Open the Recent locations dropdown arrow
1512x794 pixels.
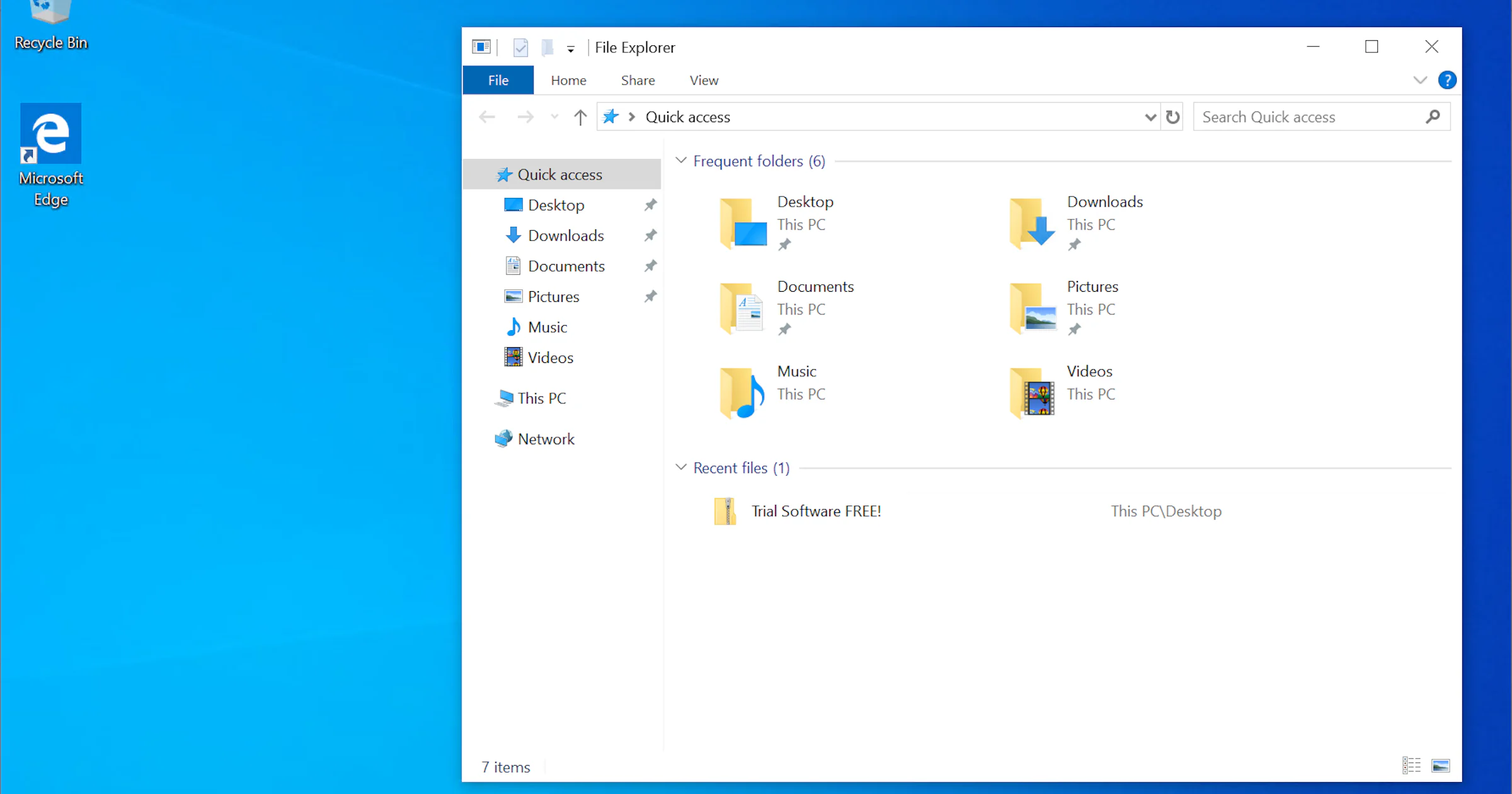click(554, 117)
